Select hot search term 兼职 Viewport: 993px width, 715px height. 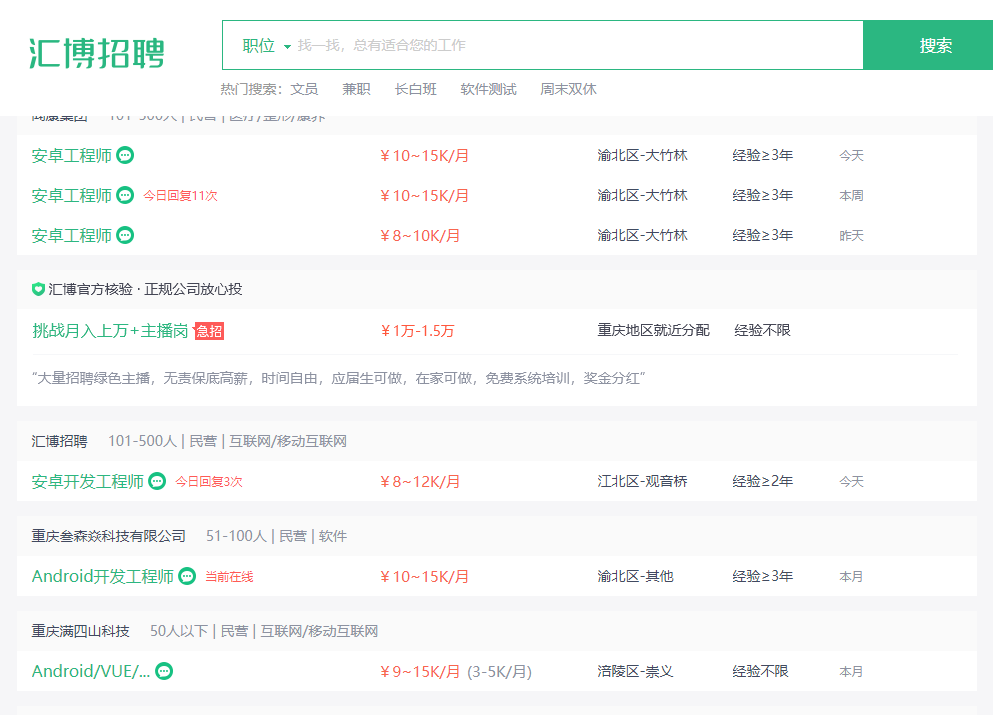(x=356, y=89)
